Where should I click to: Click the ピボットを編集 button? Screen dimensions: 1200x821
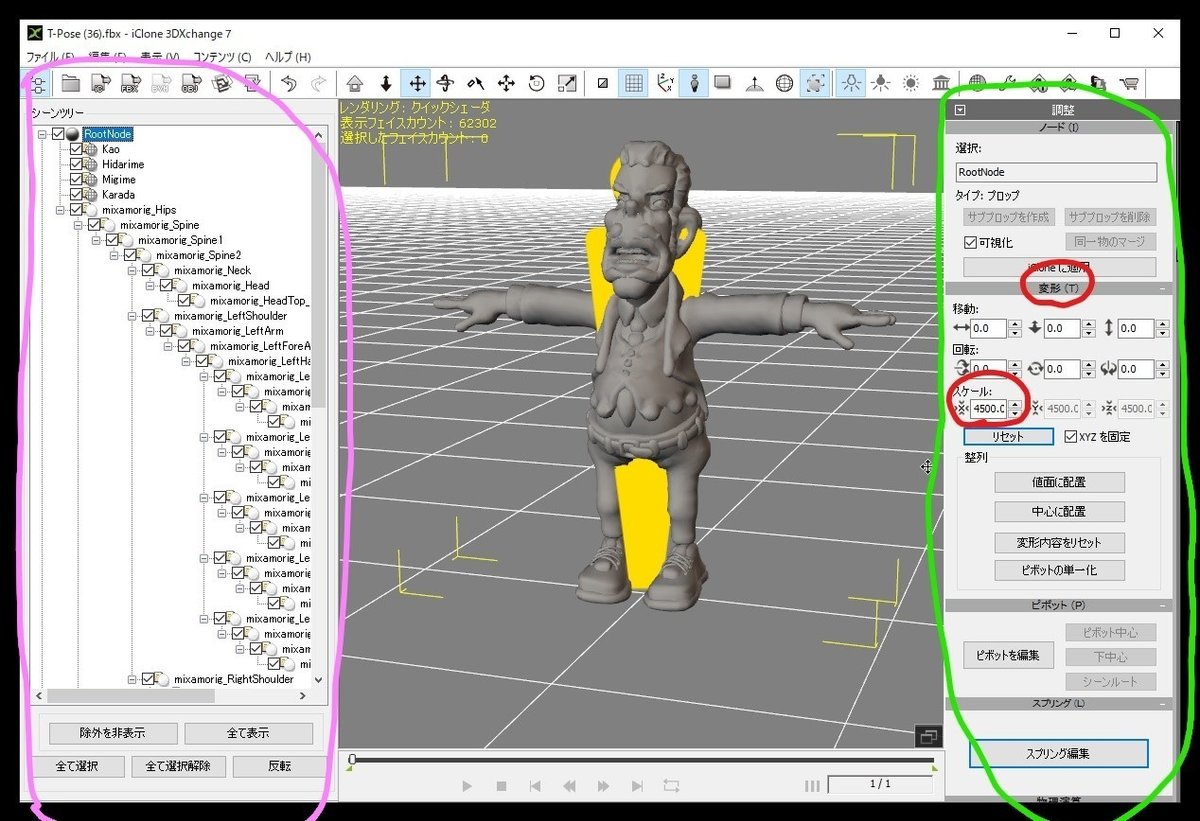[1008, 656]
